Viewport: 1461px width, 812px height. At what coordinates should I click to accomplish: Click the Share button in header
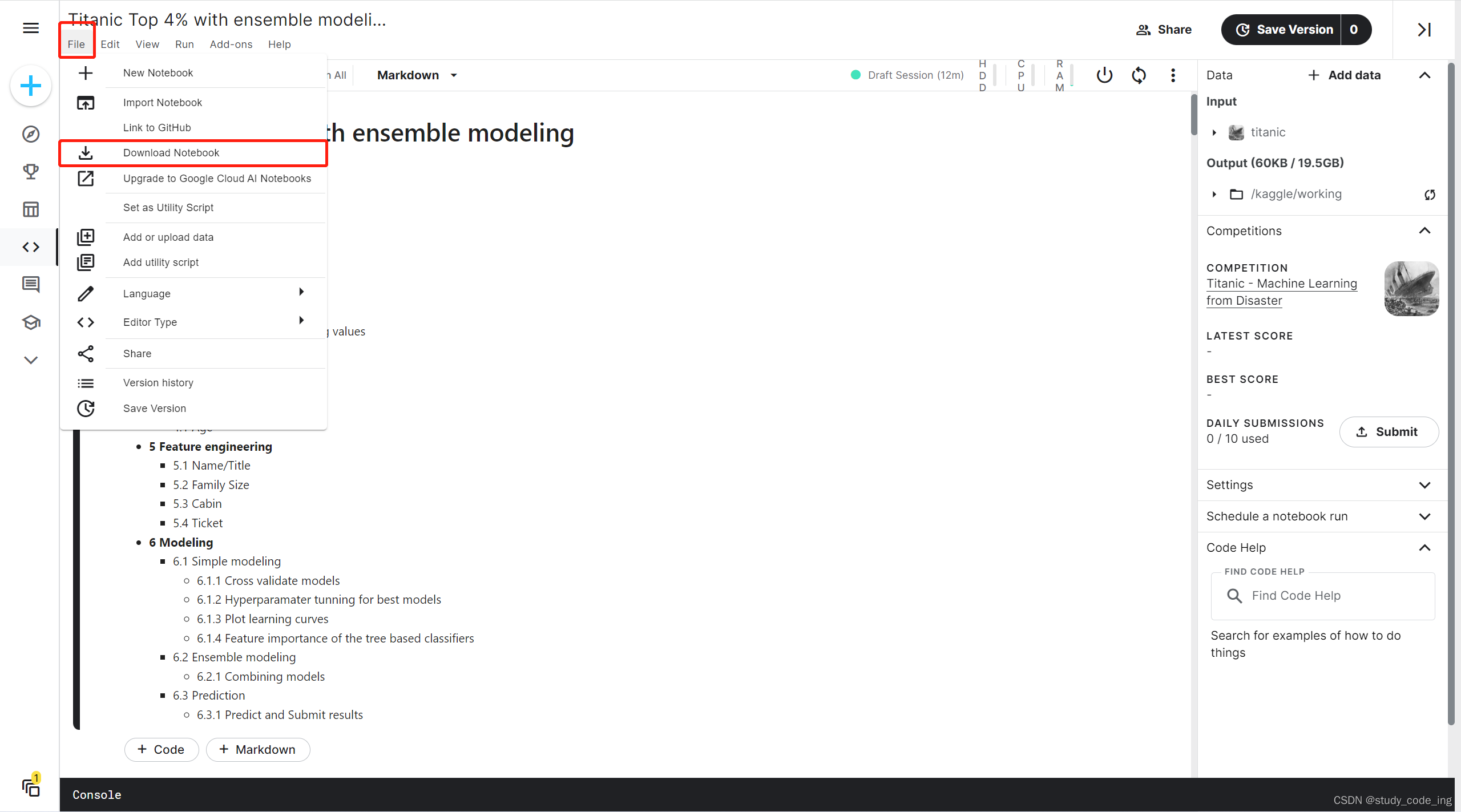coord(1163,30)
